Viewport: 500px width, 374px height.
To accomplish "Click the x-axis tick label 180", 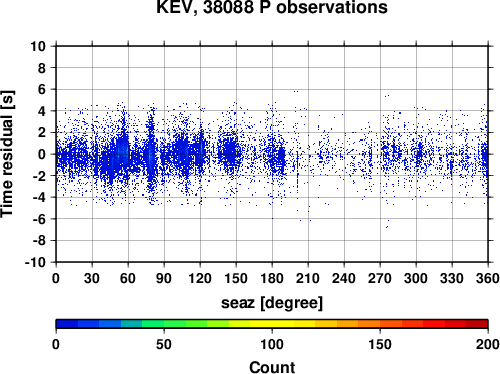I will click(x=272, y=278).
